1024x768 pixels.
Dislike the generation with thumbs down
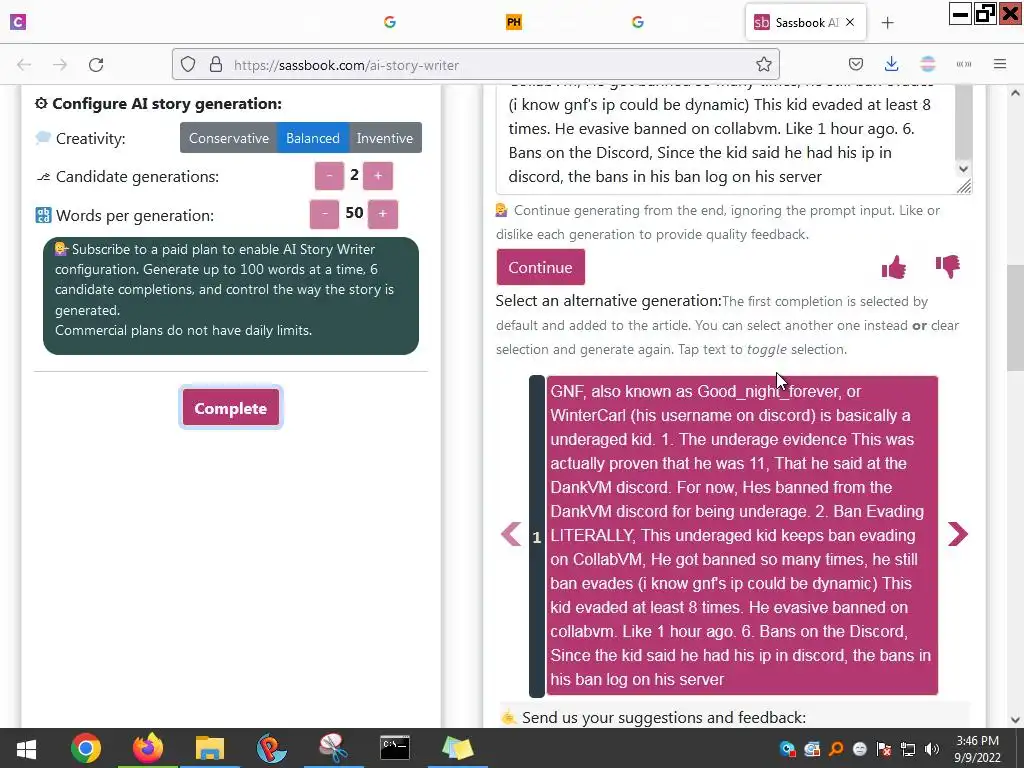pyautogui.click(x=948, y=266)
